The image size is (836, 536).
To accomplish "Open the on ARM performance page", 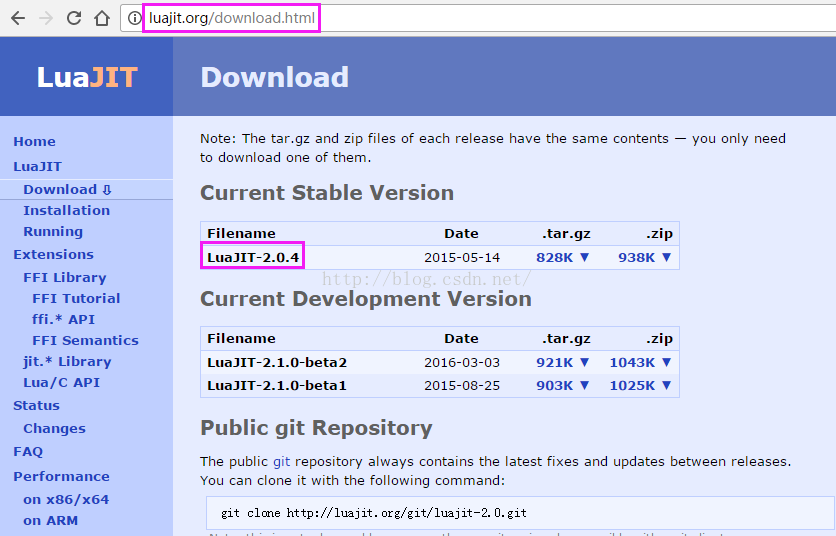I will [x=51, y=520].
